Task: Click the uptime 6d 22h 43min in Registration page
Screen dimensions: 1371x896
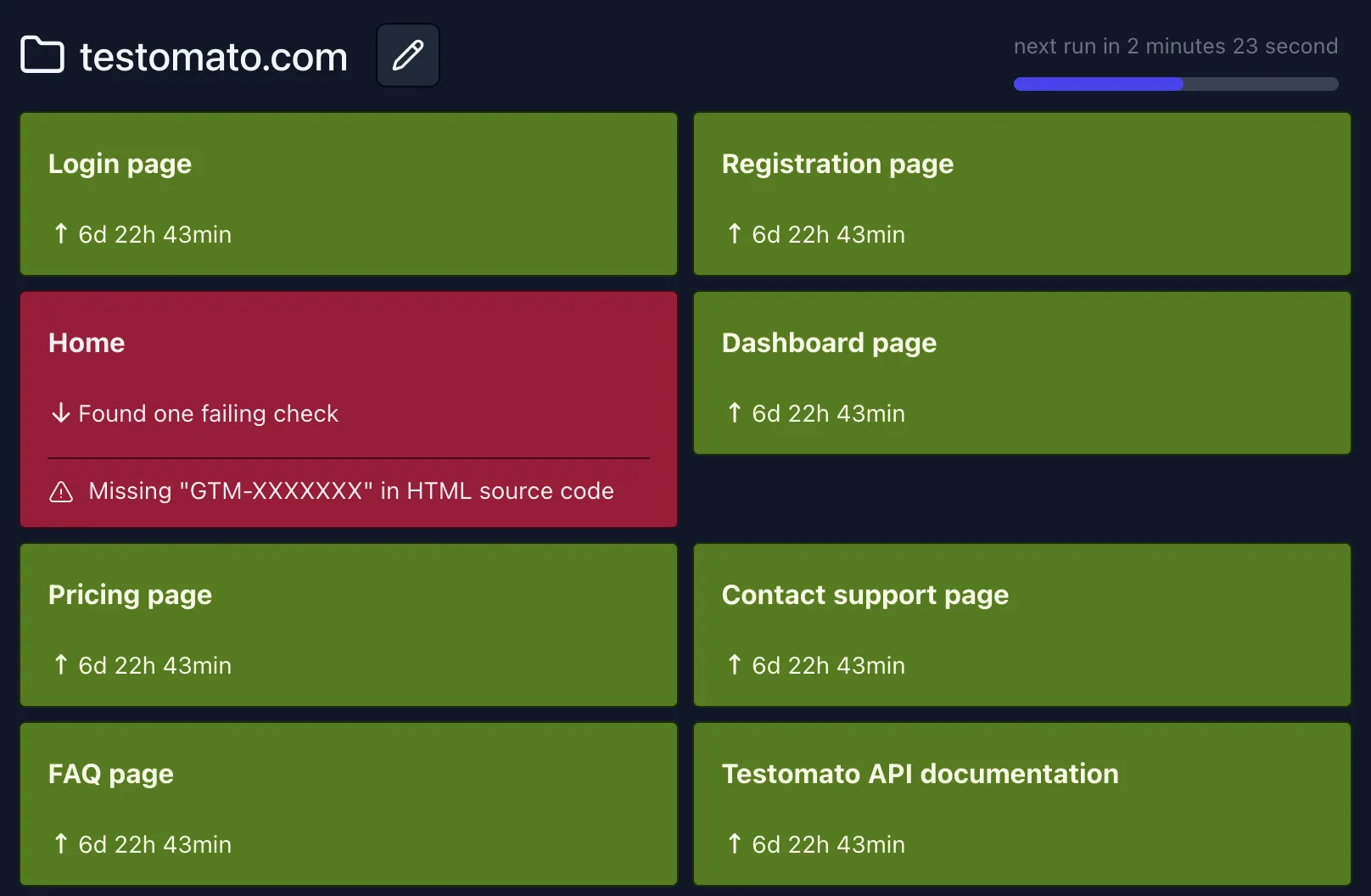Action: click(828, 234)
